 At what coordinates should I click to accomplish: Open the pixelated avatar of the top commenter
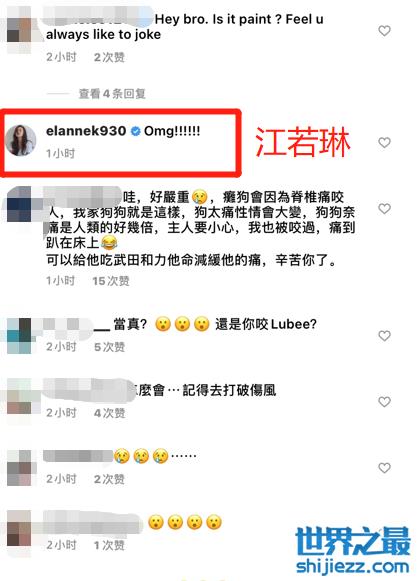[20, 30]
